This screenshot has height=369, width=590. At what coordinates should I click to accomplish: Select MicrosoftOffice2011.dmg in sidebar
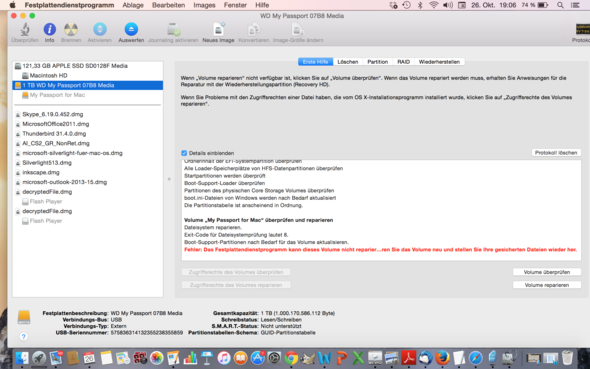[88, 124]
